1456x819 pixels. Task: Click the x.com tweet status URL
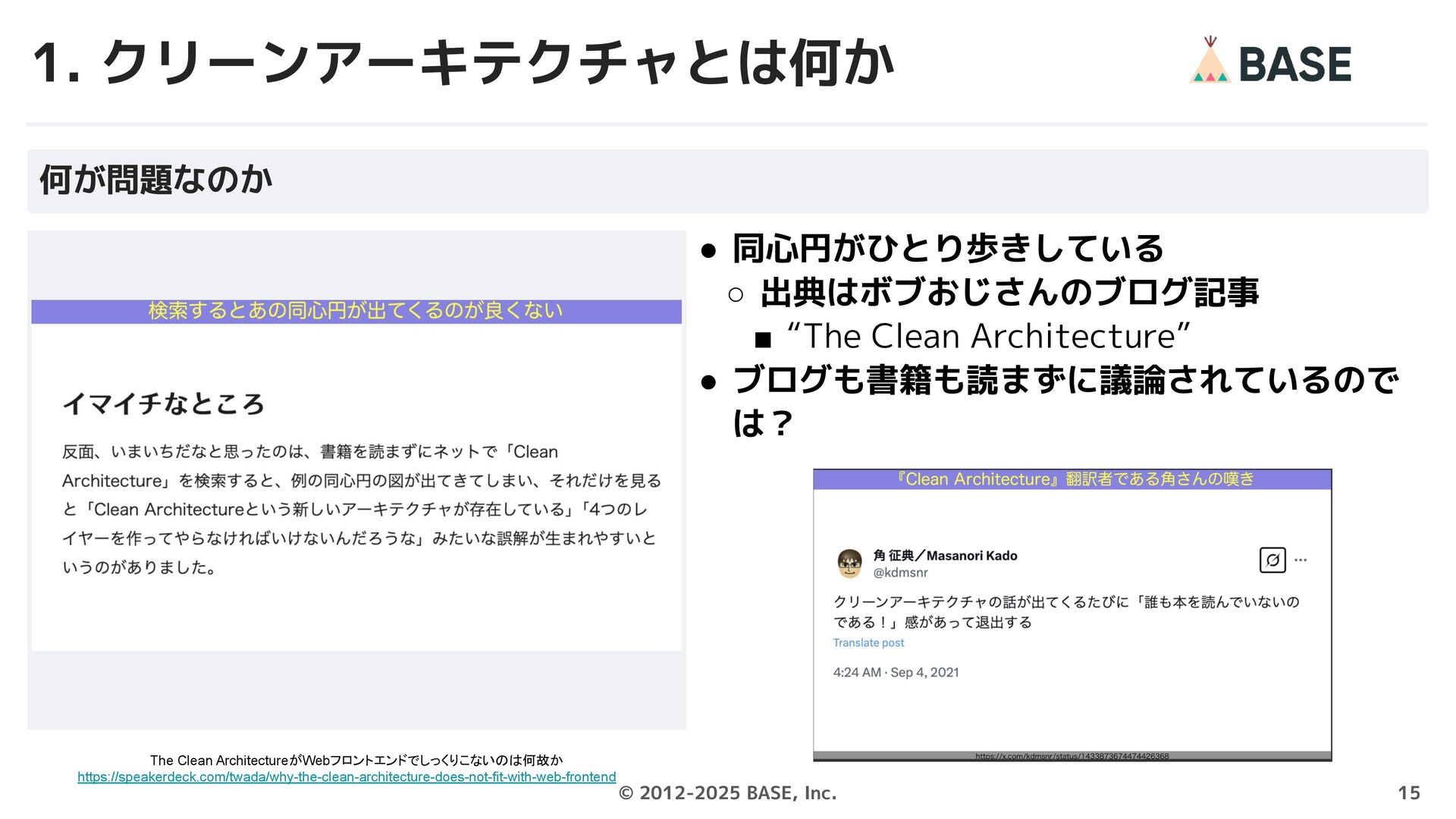click(x=1072, y=756)
